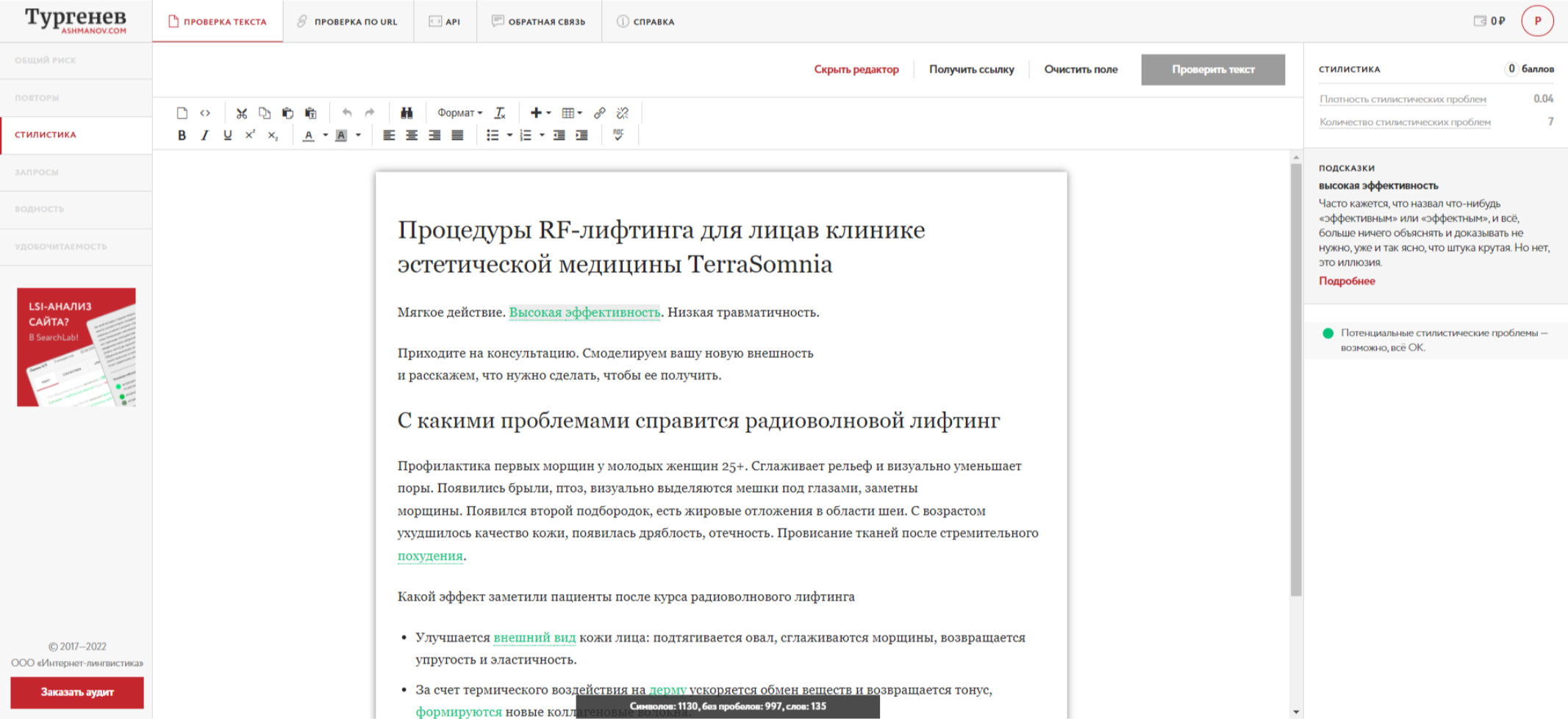Click the paste clipboard icon
The height and width of the screenshot is (719, 1568).
point(287,112)
